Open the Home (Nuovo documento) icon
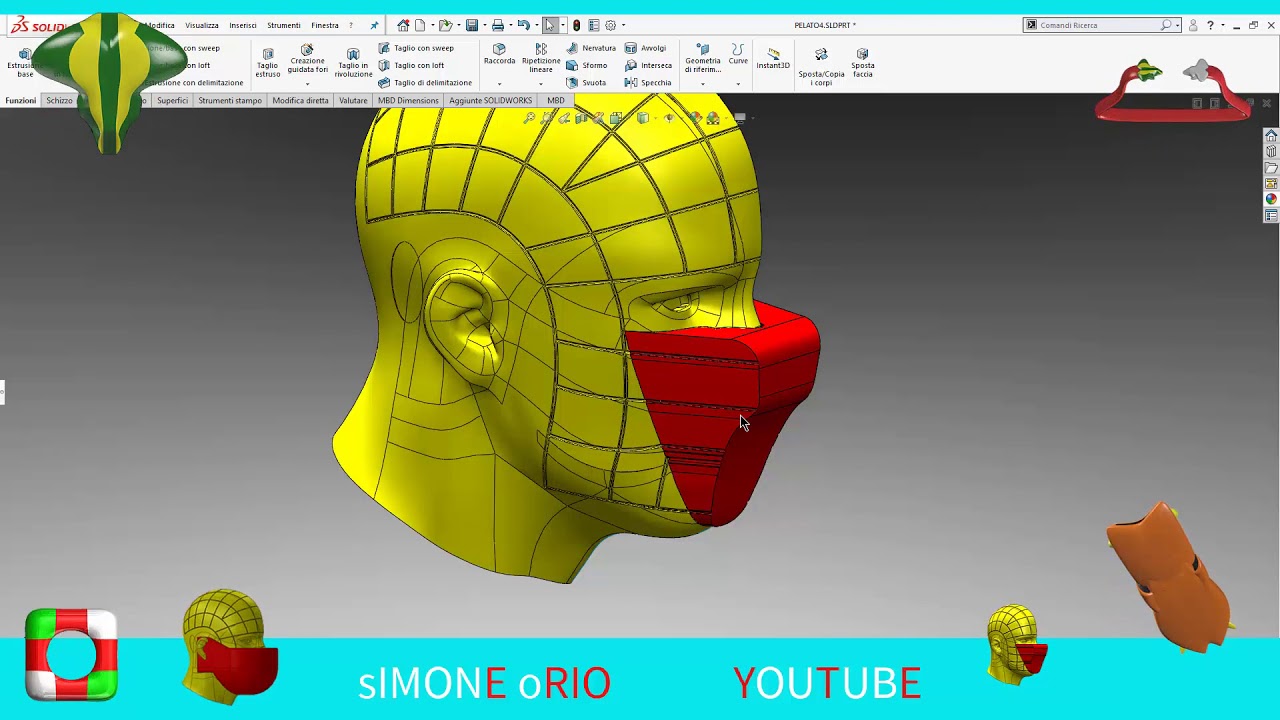The width and height of the screenshot is (1280, 720). (x=403, y=25)
